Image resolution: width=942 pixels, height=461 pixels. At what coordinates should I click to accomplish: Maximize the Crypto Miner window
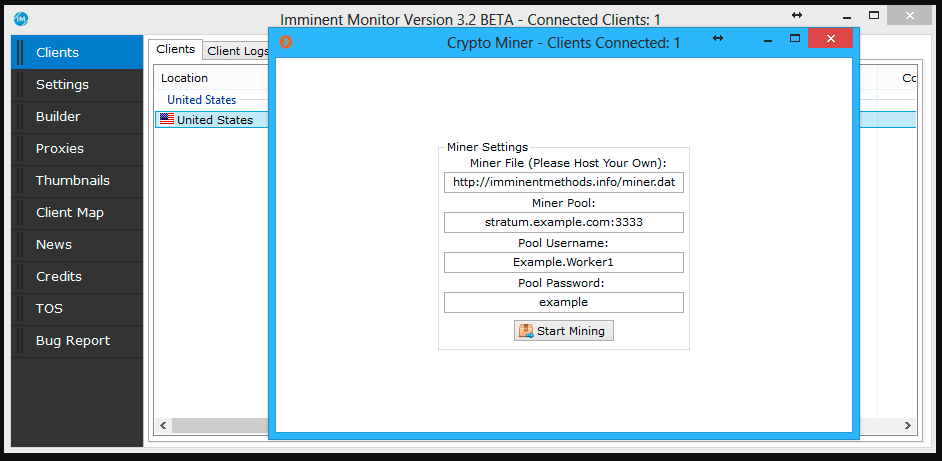[x=795, y=38]
